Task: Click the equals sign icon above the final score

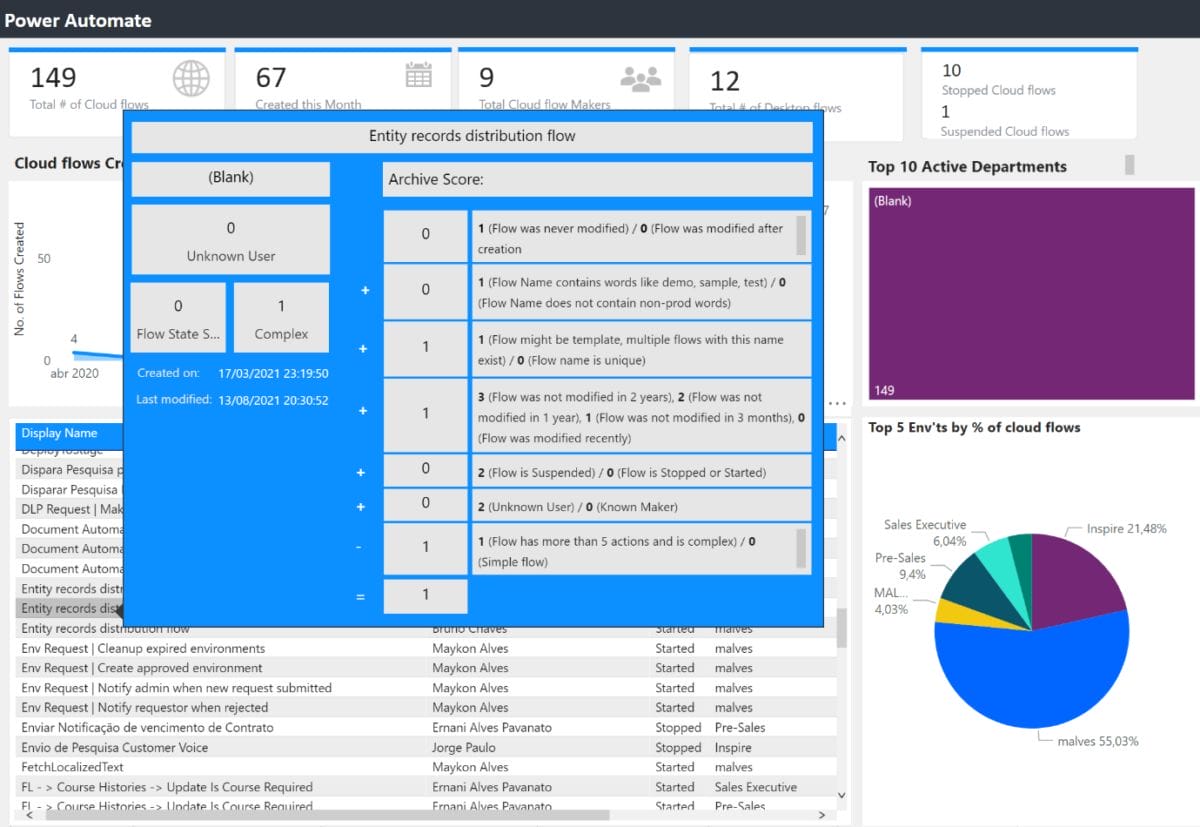Action: click(x=361, y=595)
